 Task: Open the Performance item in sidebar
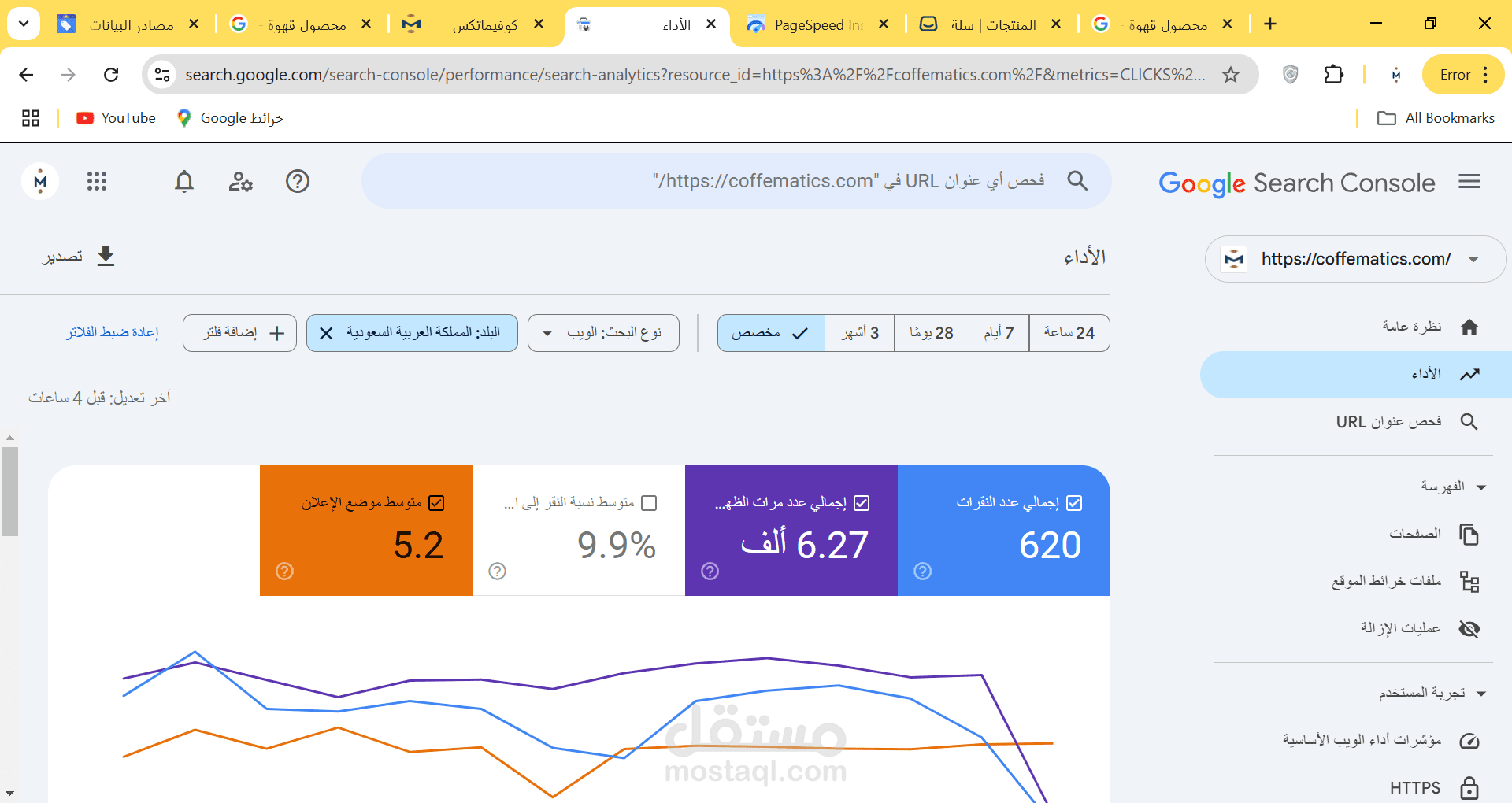click(x=1356, y=375)
